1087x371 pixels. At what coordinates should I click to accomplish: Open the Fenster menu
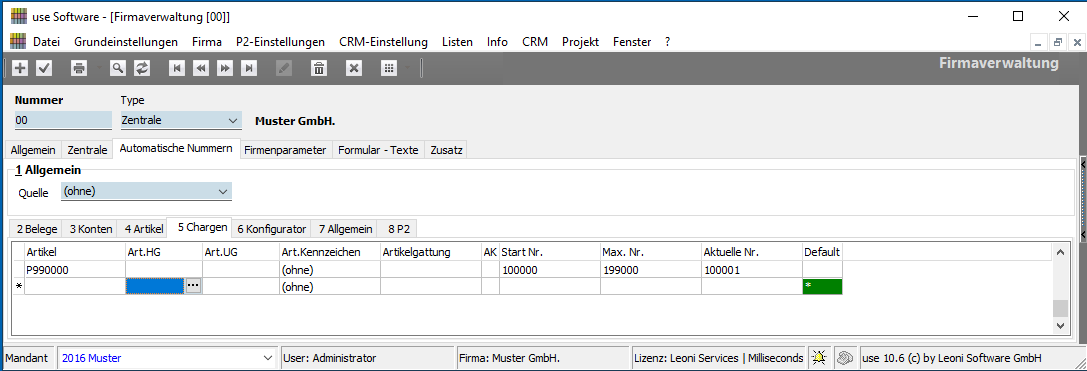coord(632,42)
